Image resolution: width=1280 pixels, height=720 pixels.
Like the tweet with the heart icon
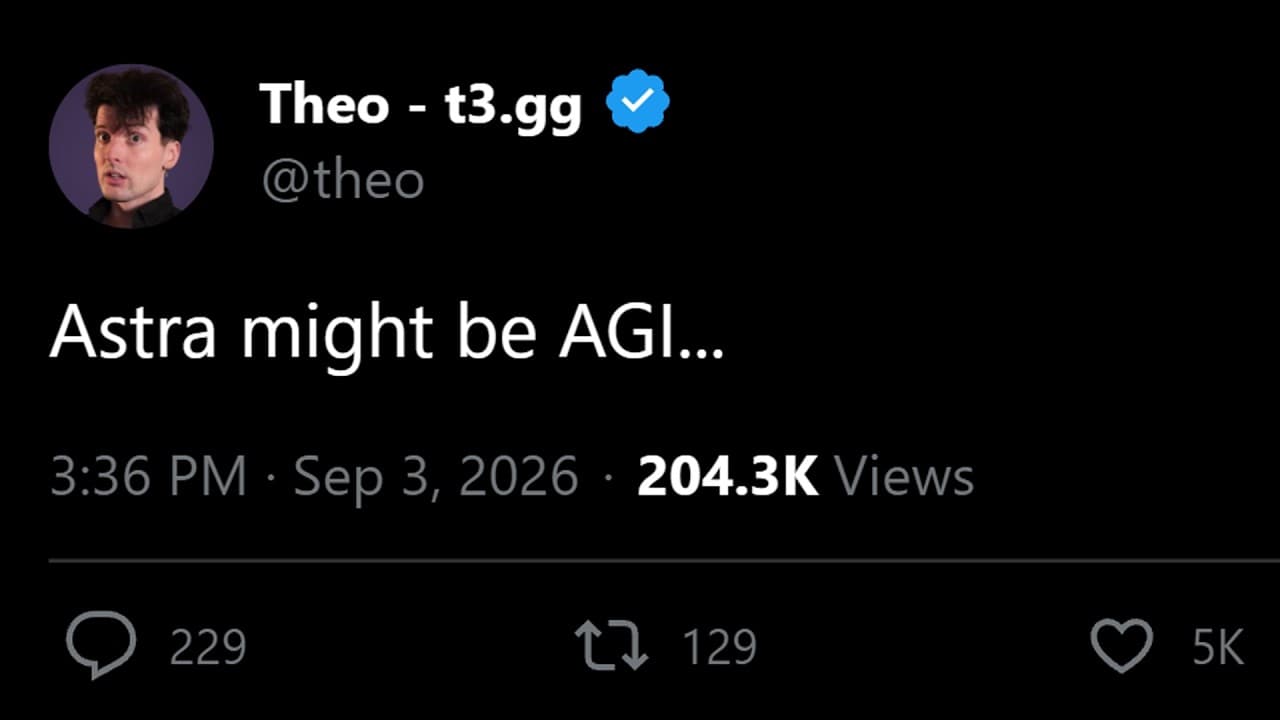tap(1121, 646)
